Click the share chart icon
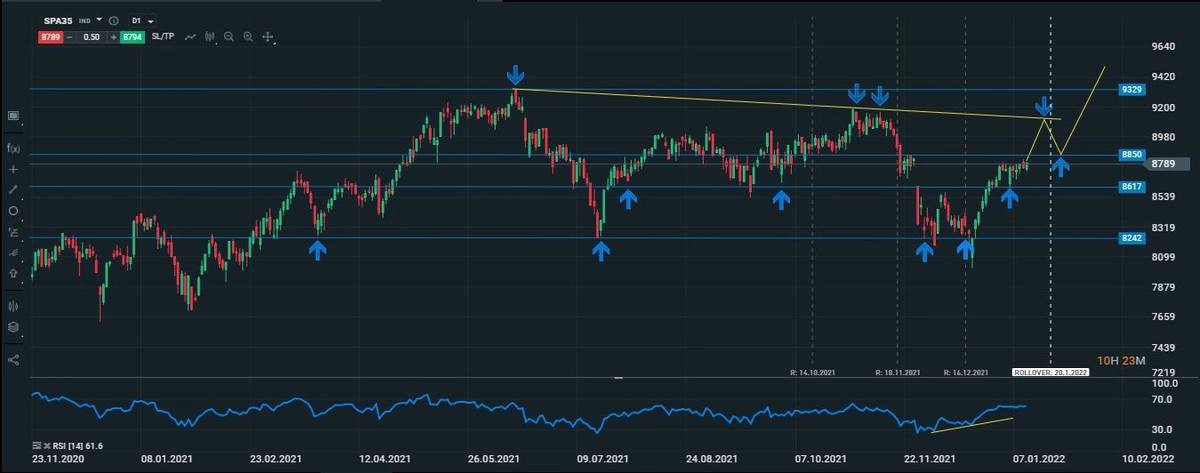The height and width of the screenshot is (473, 1200). click(x=13, y=359)
